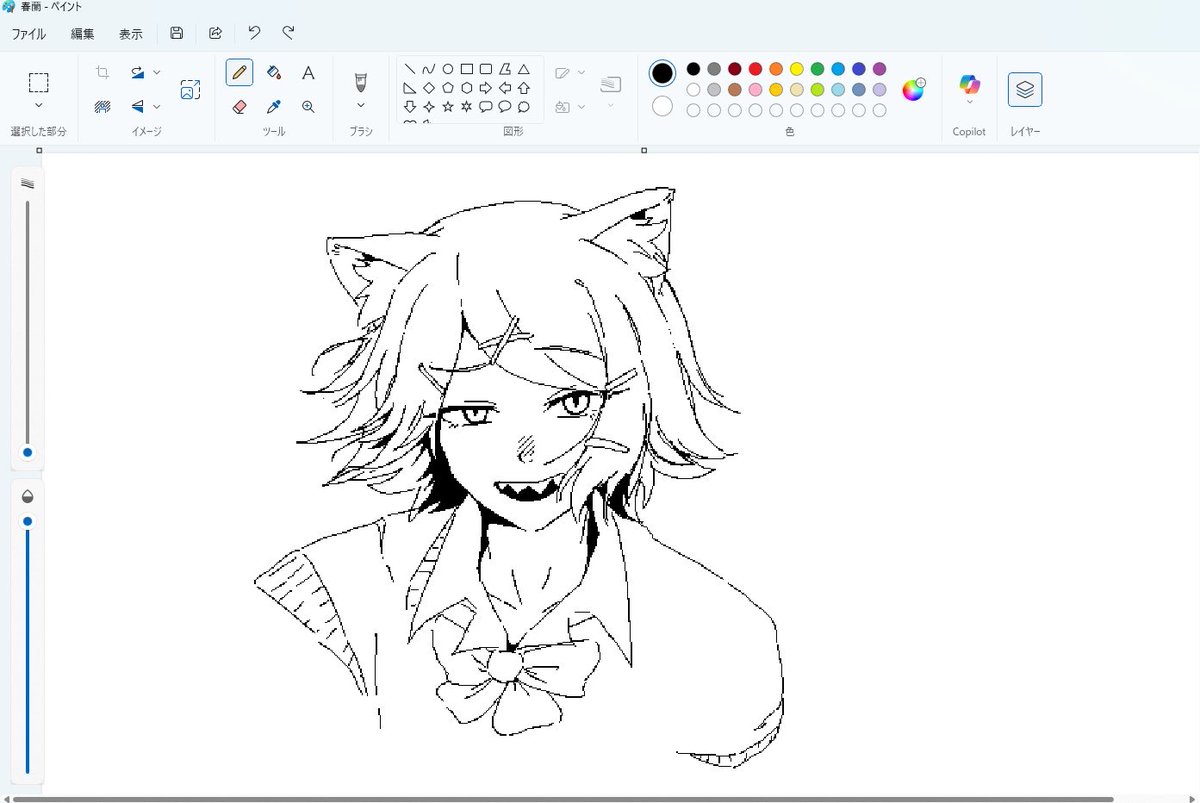
Task: Open the 編集 menu
Action: click(x=83, y=33)
